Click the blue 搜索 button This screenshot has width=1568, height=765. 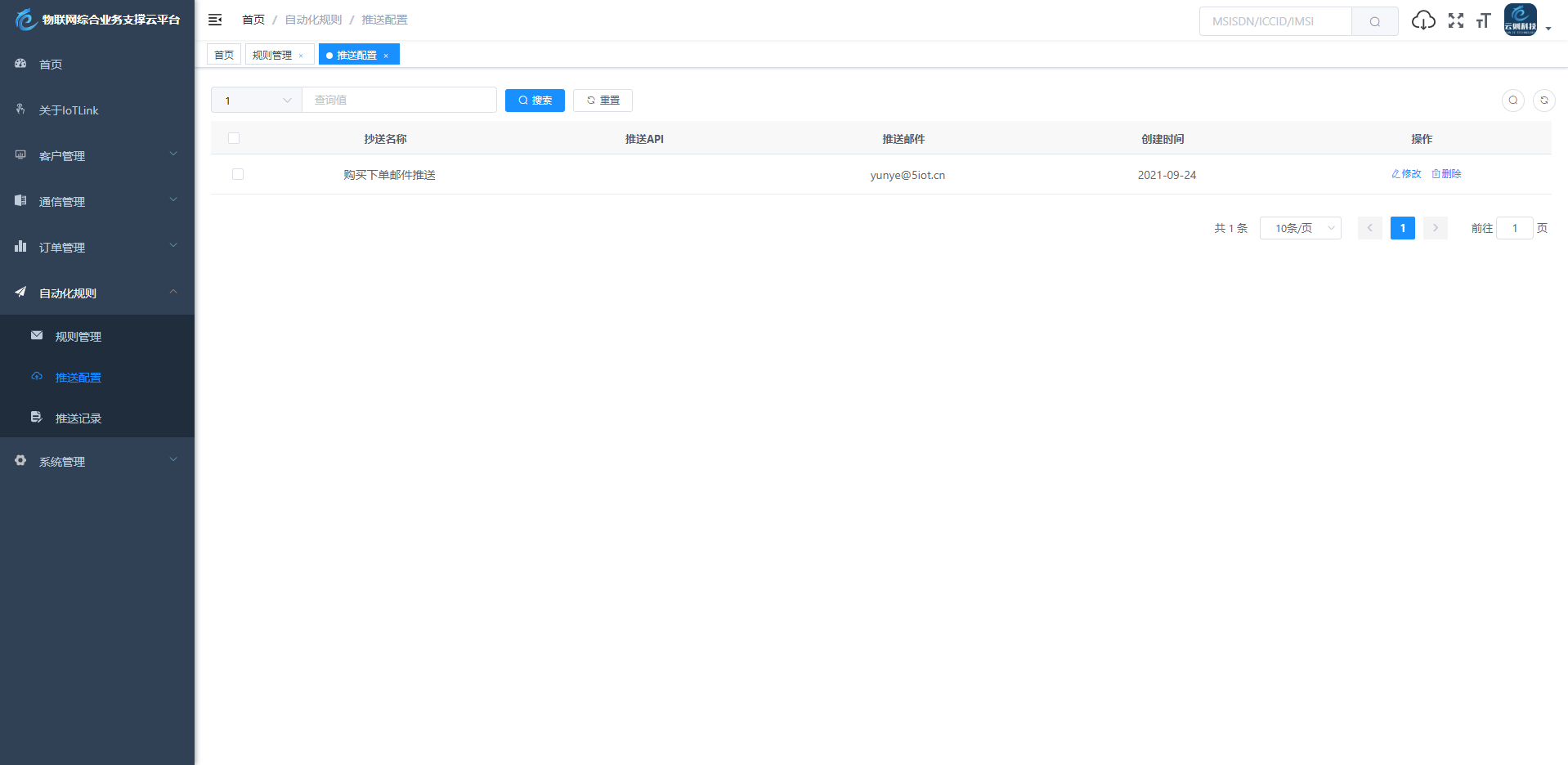tap(535, 101)
